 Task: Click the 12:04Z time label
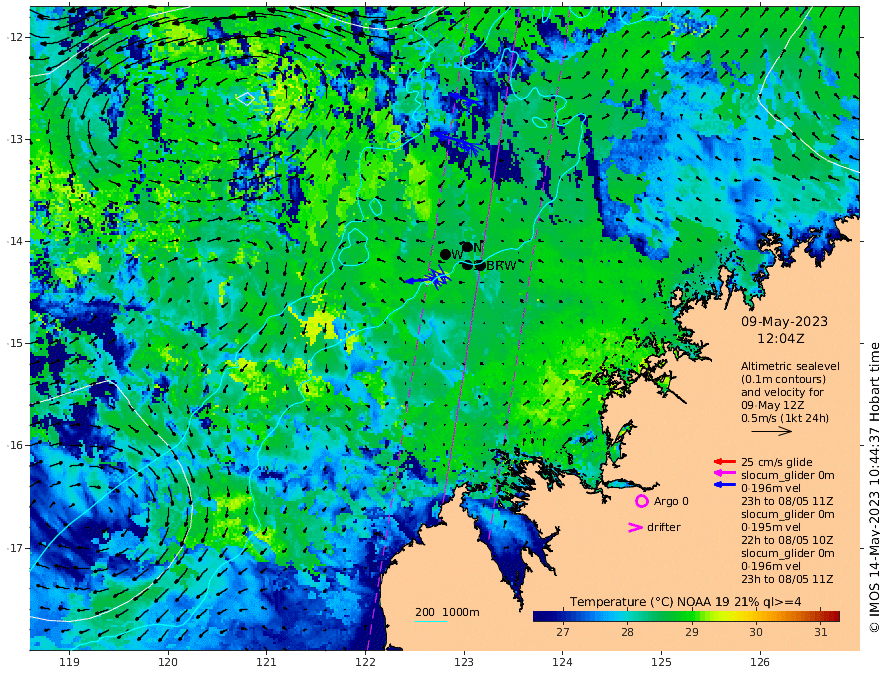(x=781, y=339)
